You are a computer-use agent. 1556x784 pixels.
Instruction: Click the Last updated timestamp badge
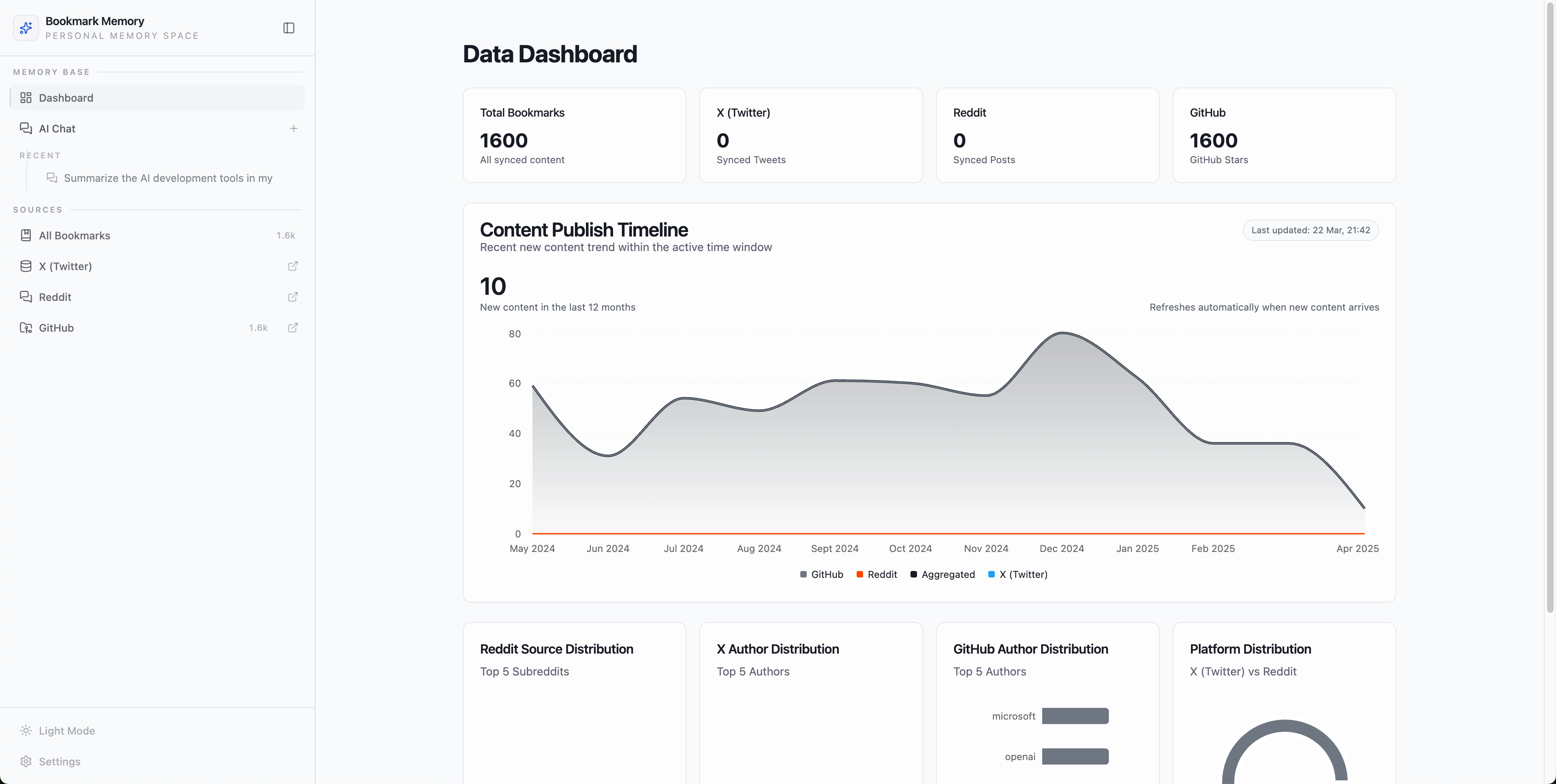pyautogui.click(x=1310, y=230)
